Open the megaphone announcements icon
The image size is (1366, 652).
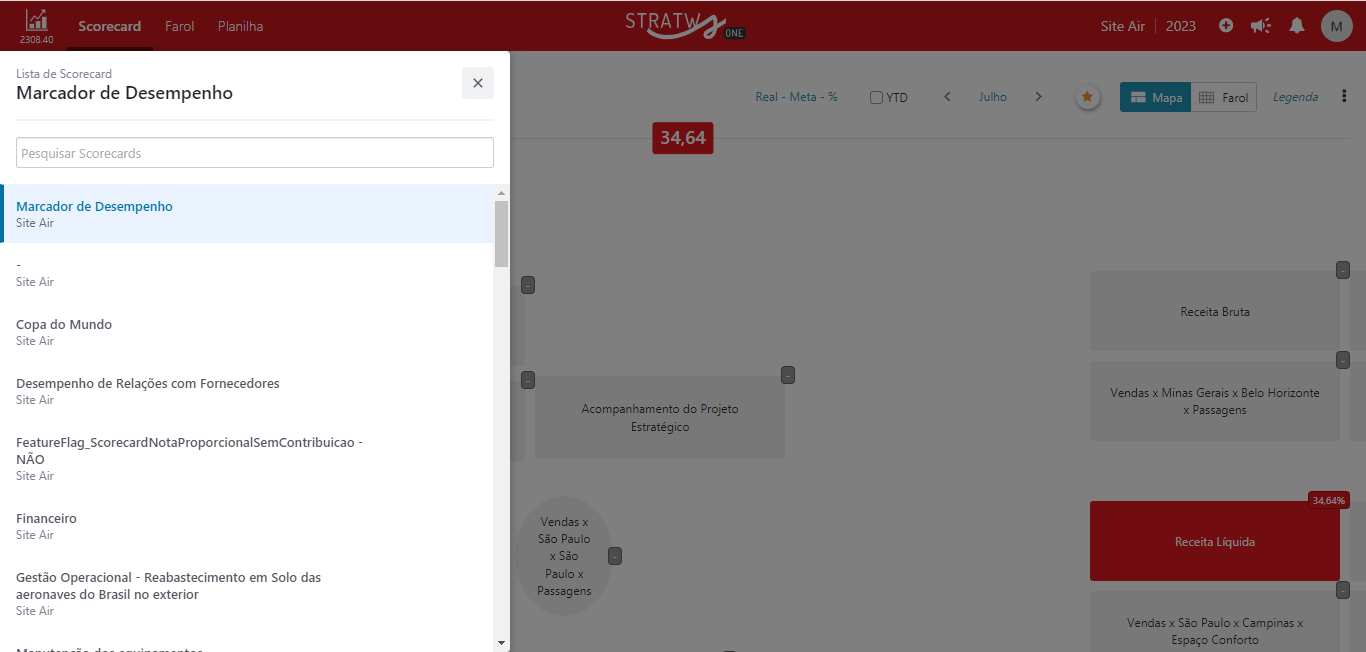1260,26
